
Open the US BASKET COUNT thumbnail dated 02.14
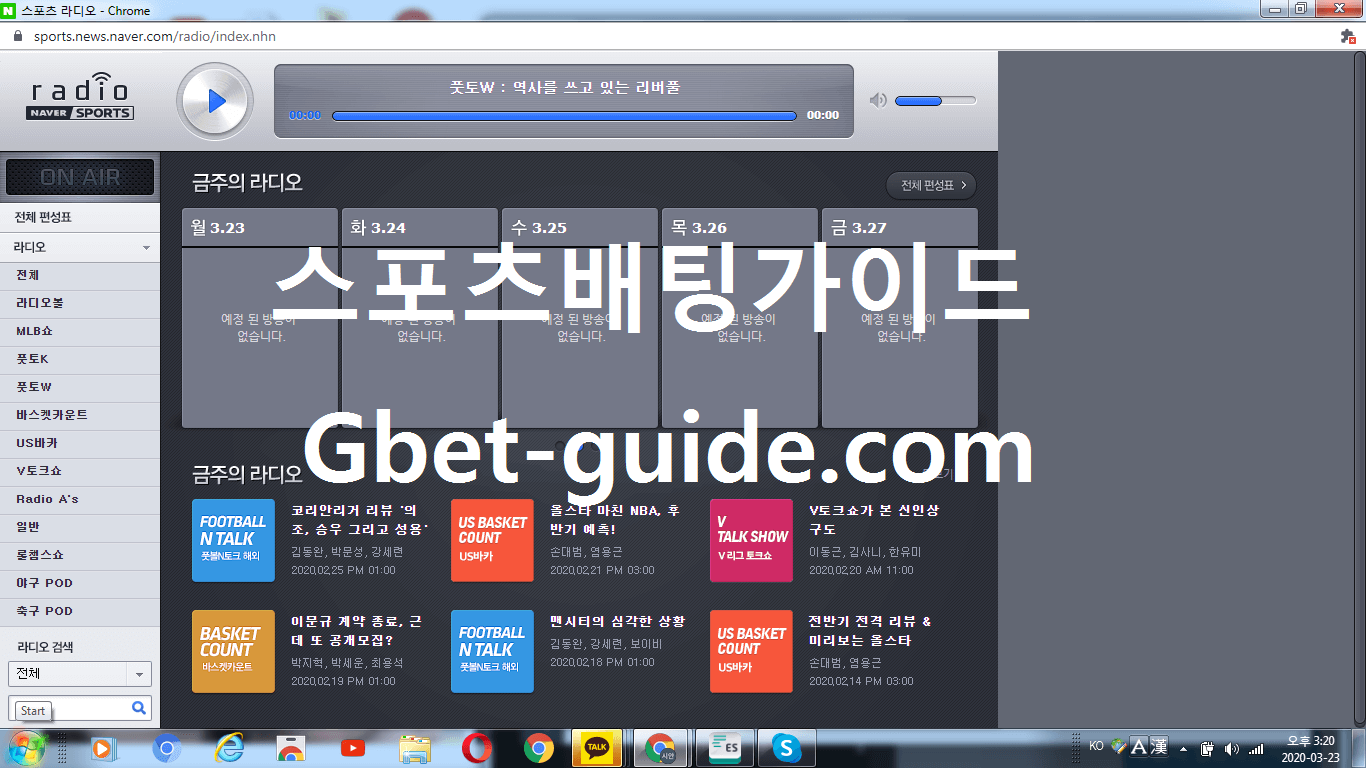pos(751,651)
